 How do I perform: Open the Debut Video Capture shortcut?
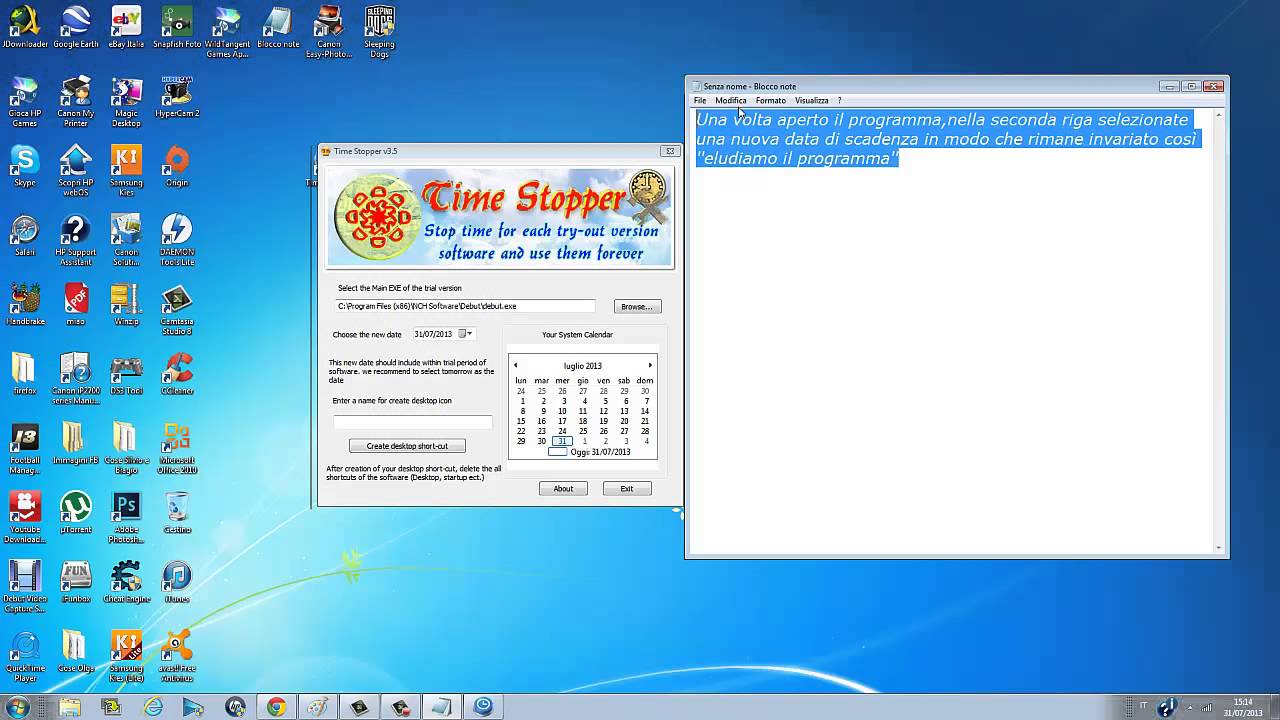(x=24, y=586)
